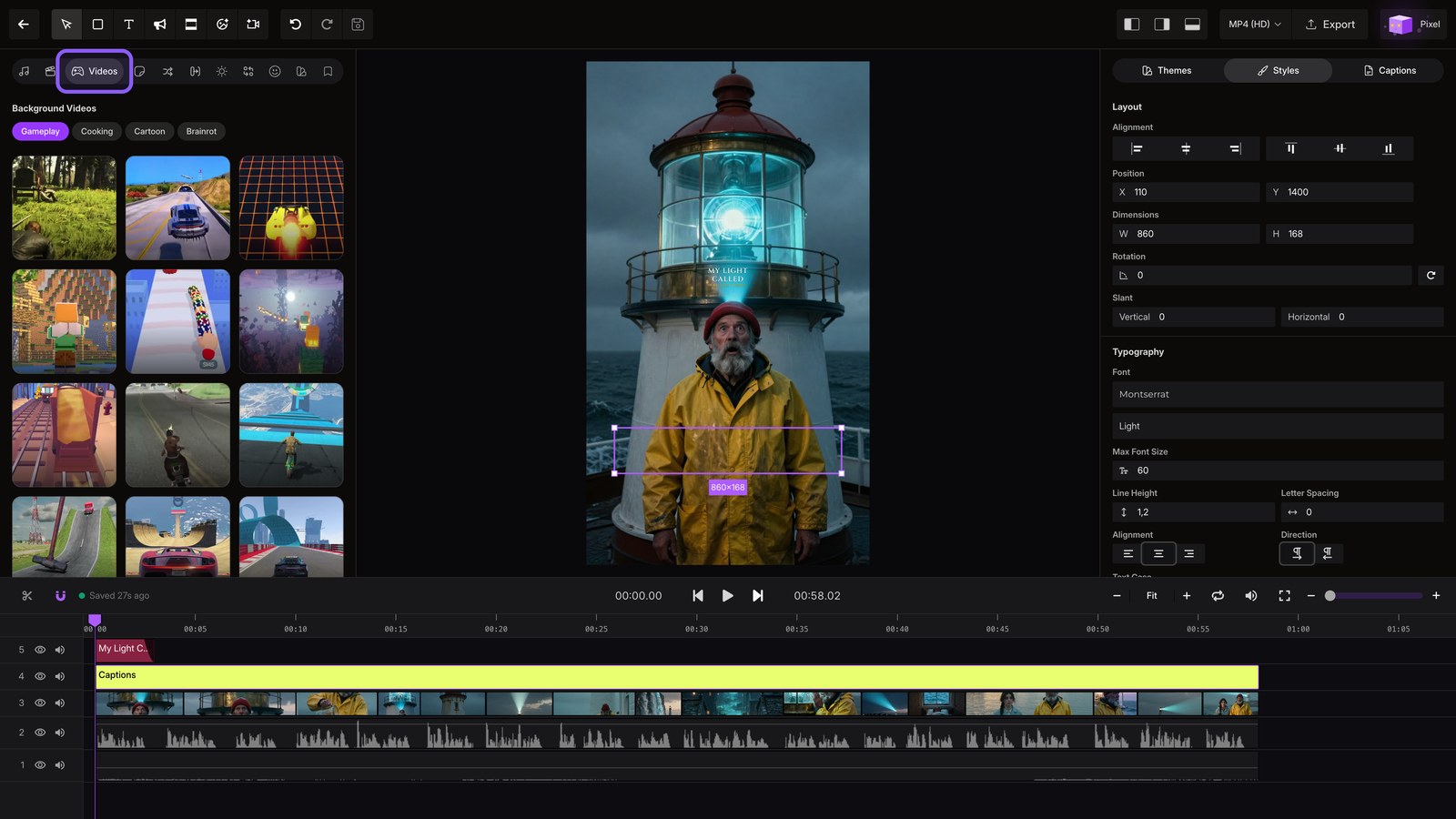The width and height of the screenshot is (1456, 819).
Task: Click the timeline zoom slider handle
Action: [1330, 596]
